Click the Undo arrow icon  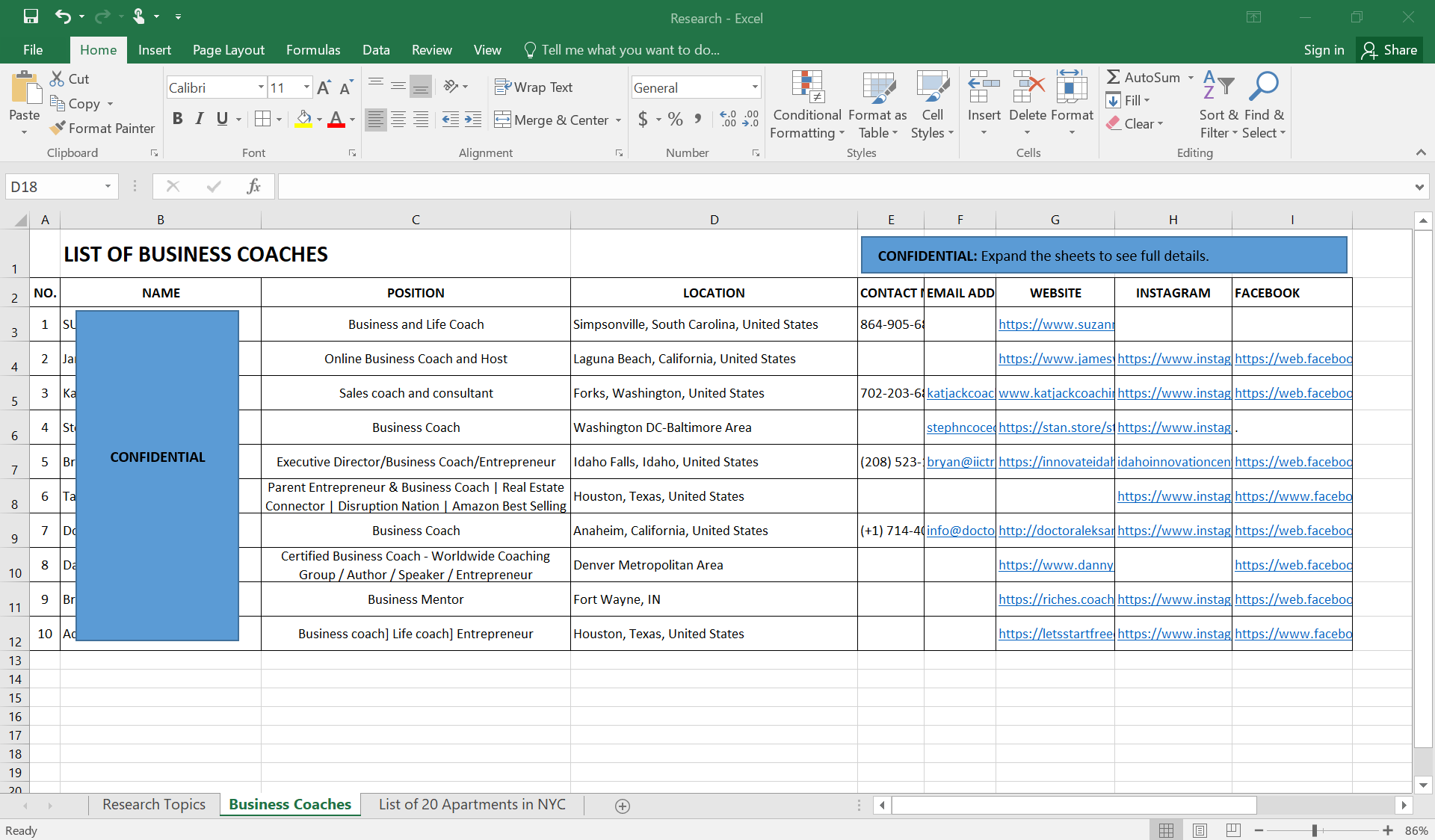pos(63,16)
